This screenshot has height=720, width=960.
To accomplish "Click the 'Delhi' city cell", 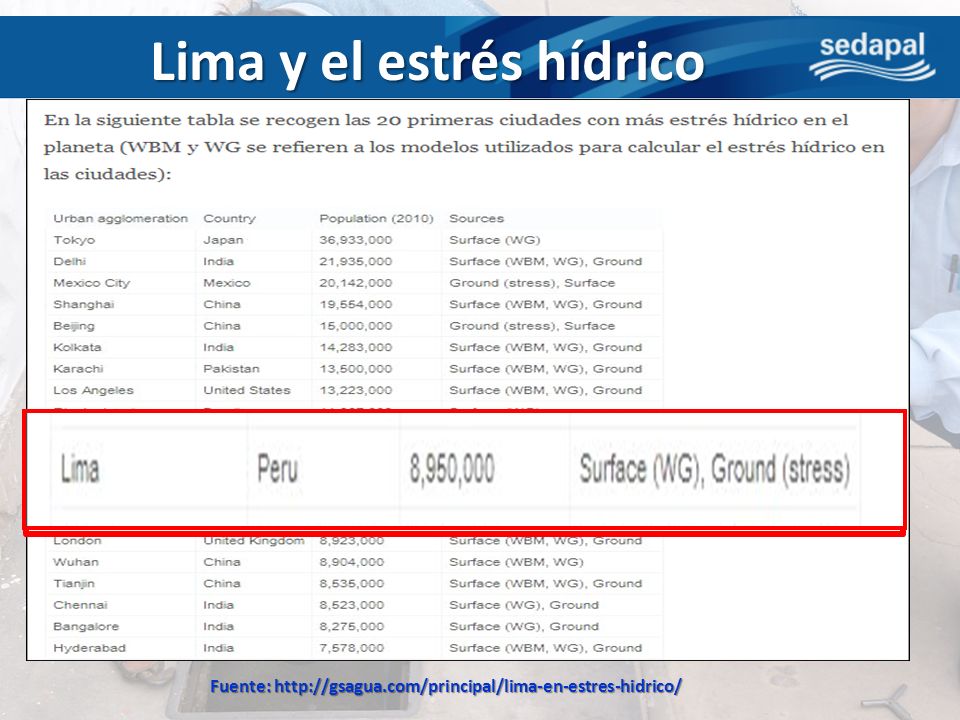I will click(69, 261).
